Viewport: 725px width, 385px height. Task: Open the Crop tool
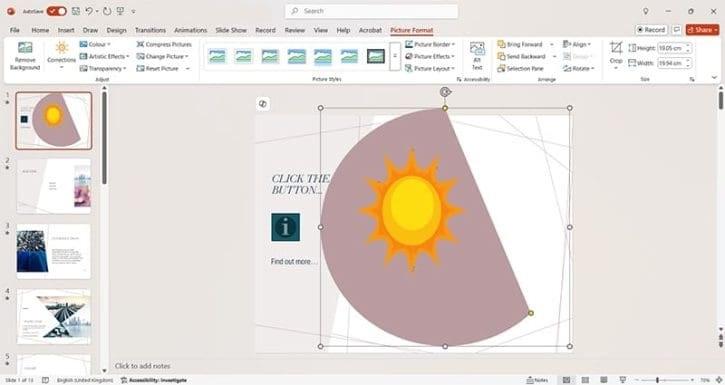click(x=615, y=55)
